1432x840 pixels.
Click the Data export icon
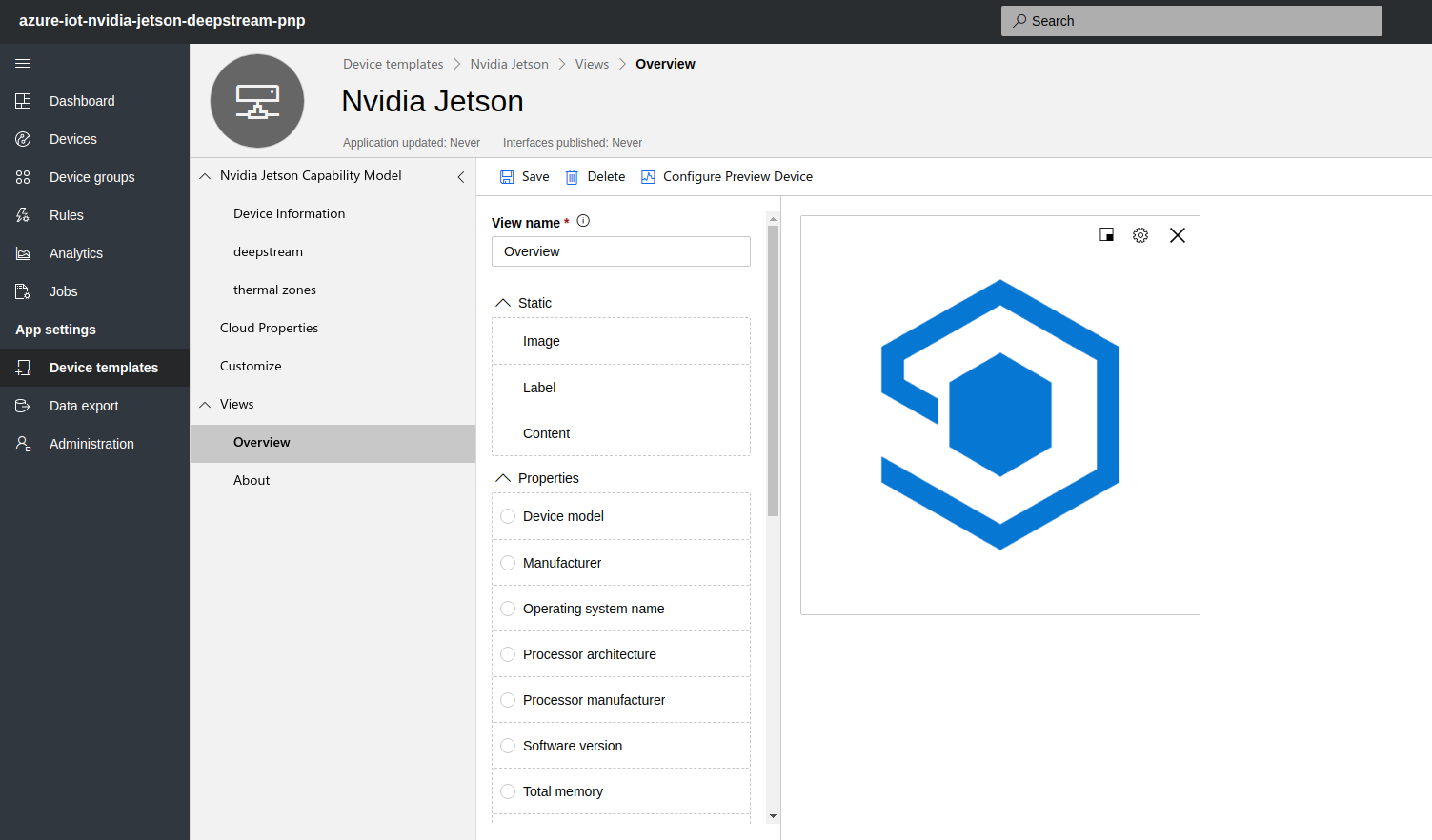coord(23,406)
